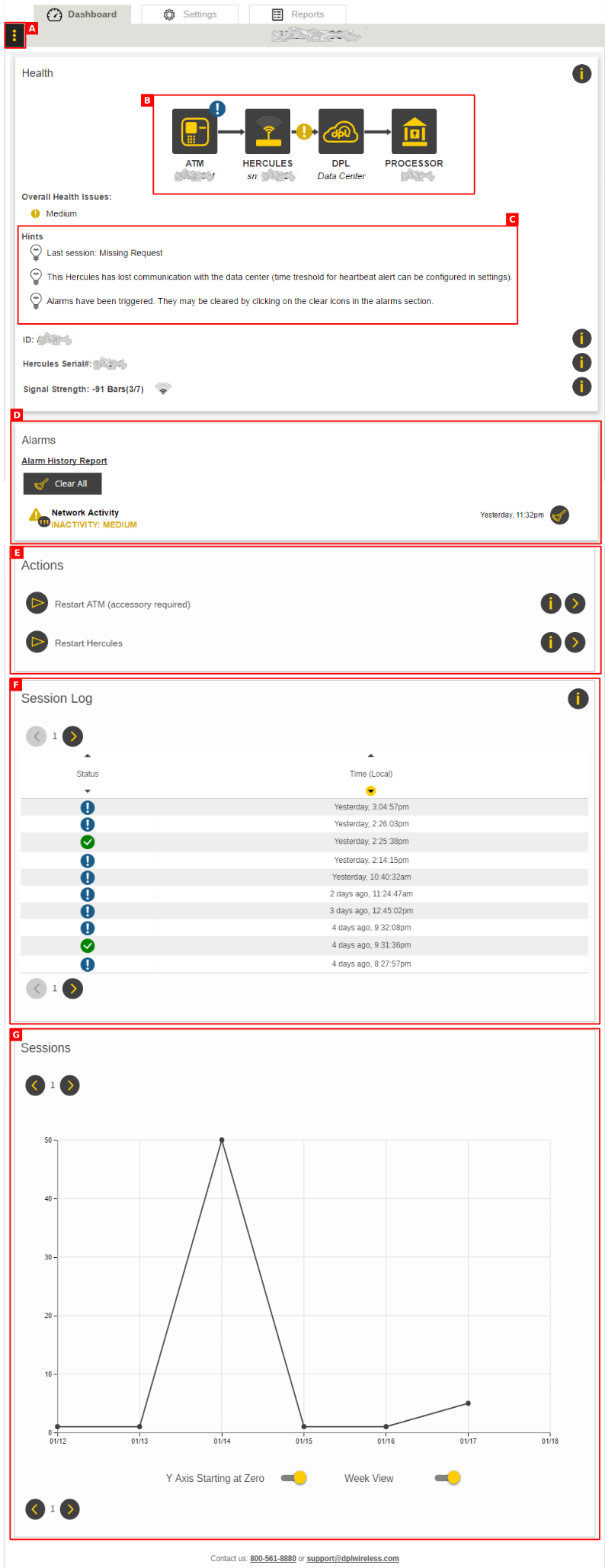Switch to the Settings tab

pyautogui.click(x=190, y=14)
